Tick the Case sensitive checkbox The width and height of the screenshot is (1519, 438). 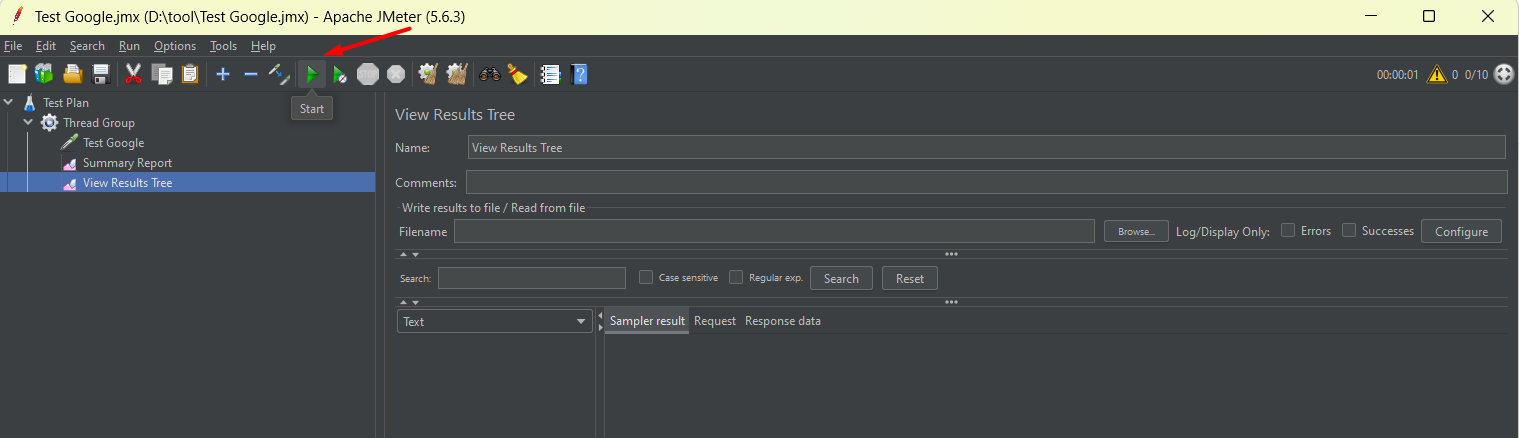[x=646, y=277]
